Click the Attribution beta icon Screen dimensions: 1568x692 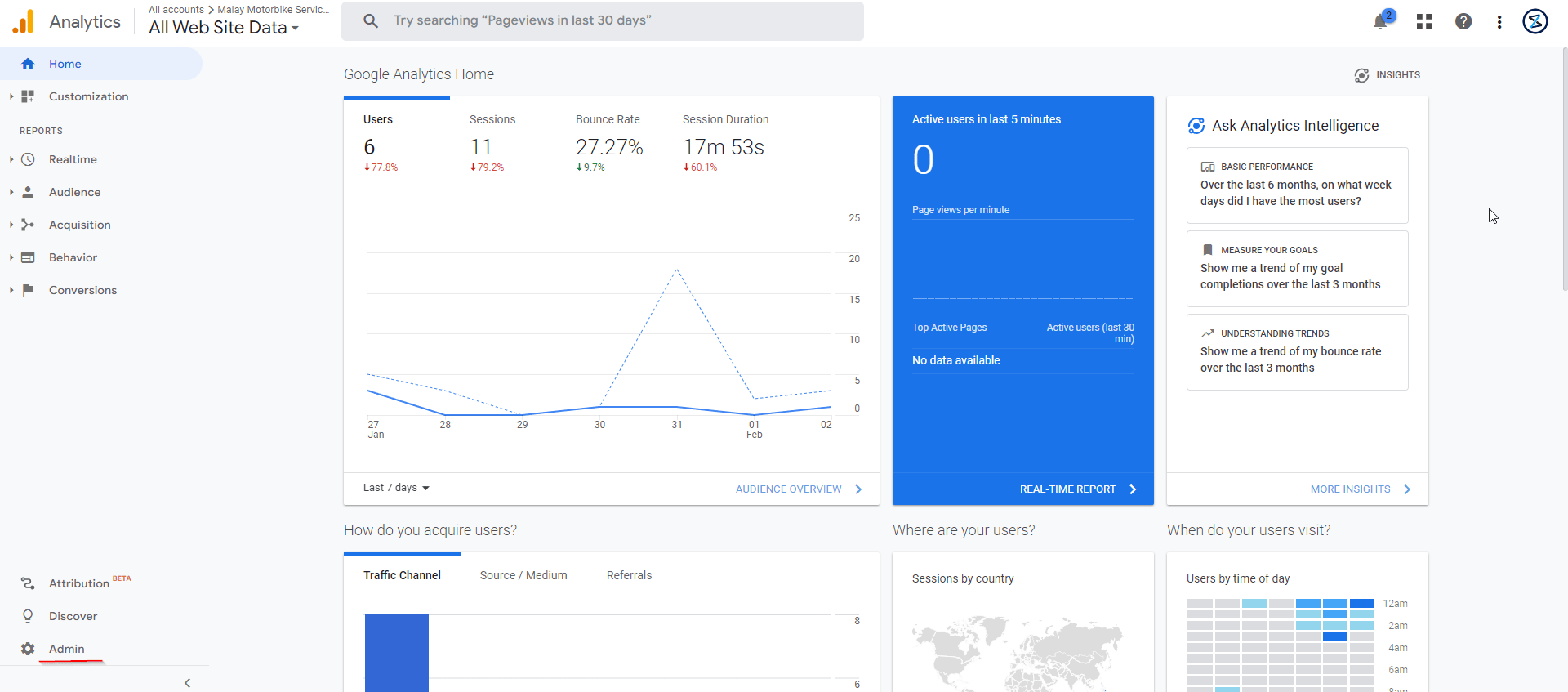[28, 583]
